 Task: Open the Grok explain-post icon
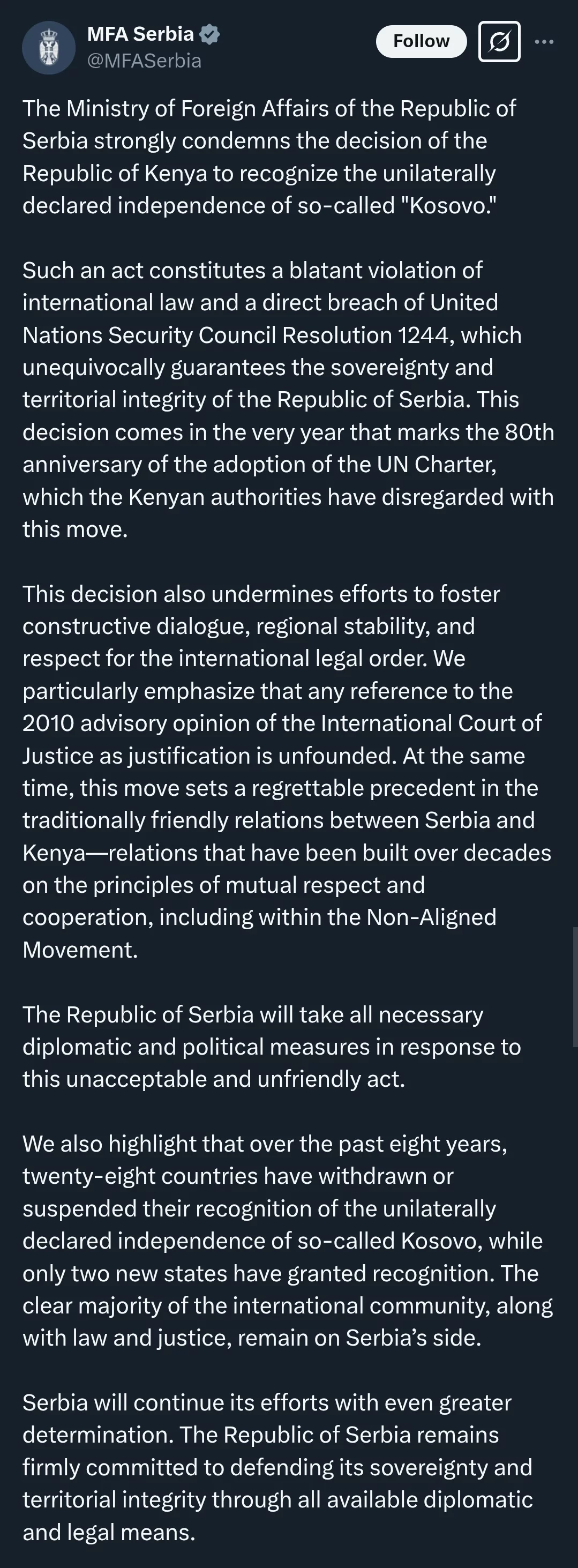(499, 41)
